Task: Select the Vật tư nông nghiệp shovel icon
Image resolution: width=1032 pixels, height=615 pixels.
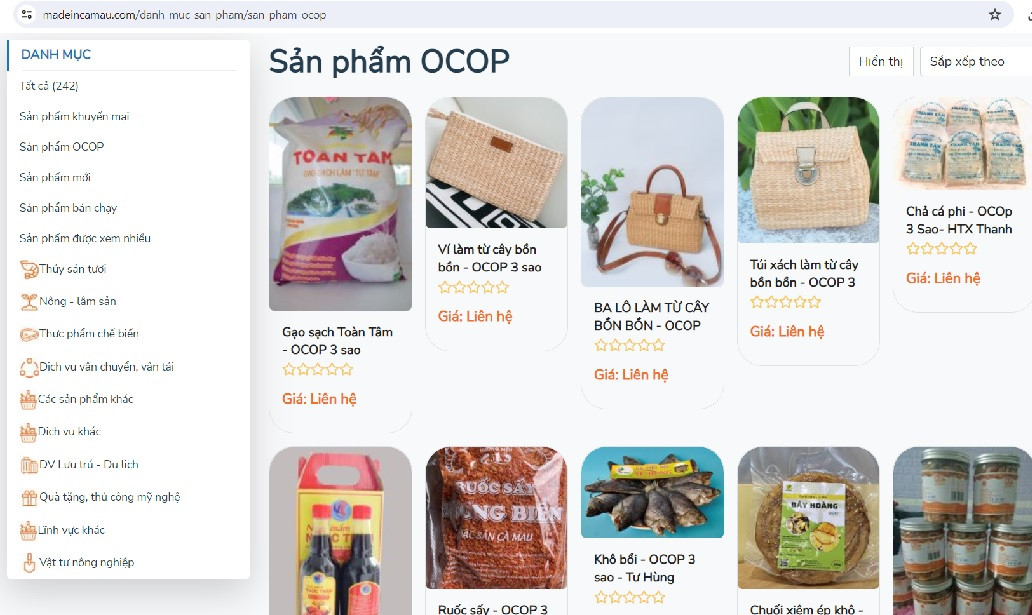Action: pyautogui.click(x=29, y=562)
